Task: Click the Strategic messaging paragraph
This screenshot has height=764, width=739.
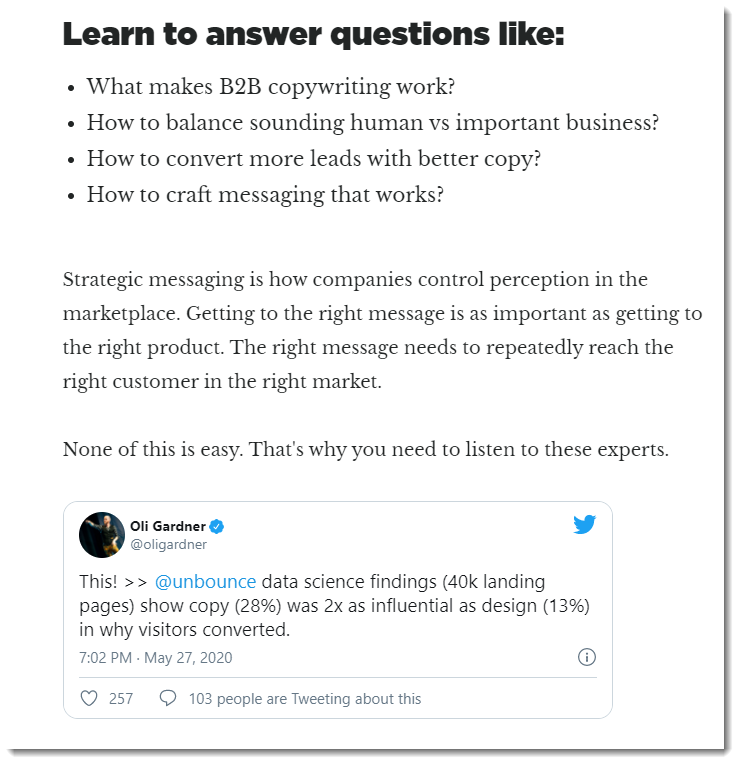Action: (382, 330)
